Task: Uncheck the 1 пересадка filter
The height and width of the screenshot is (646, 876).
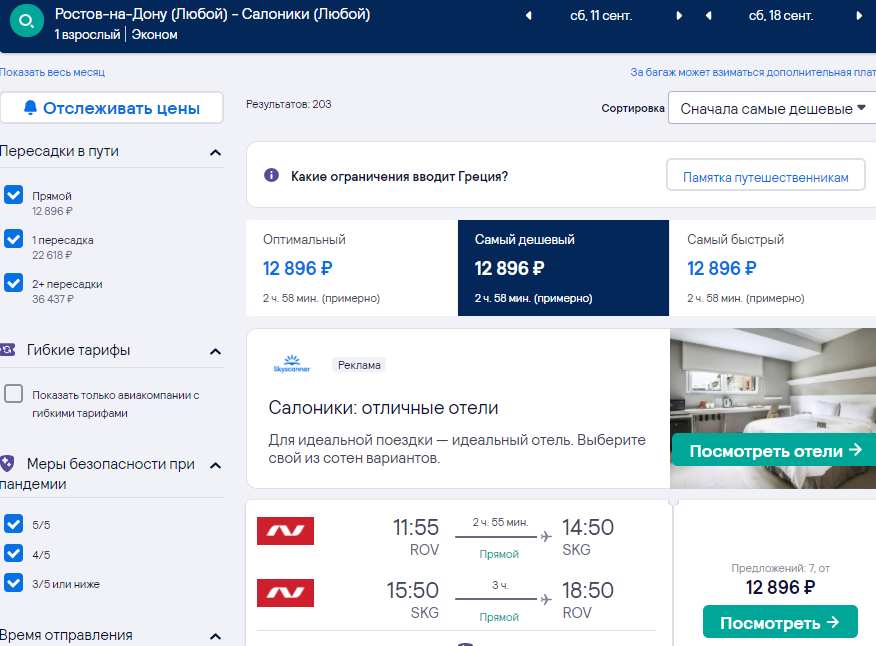Action: 13,238
